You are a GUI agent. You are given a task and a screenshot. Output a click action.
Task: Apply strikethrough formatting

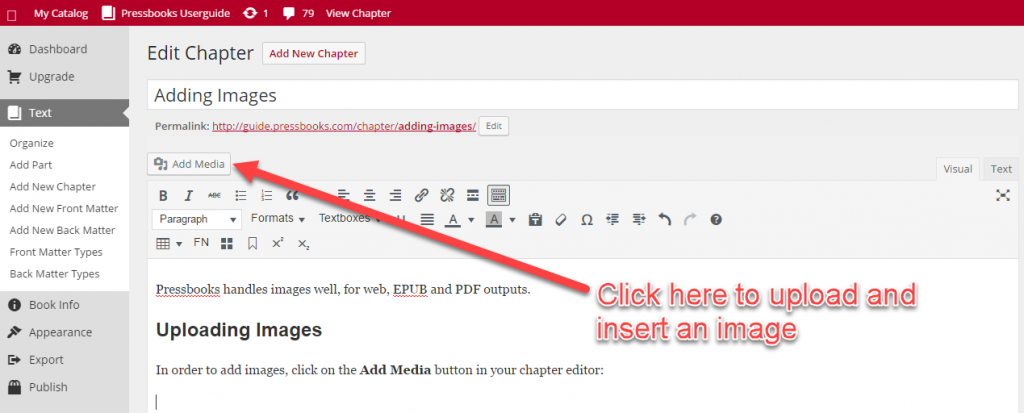(214, 195)
